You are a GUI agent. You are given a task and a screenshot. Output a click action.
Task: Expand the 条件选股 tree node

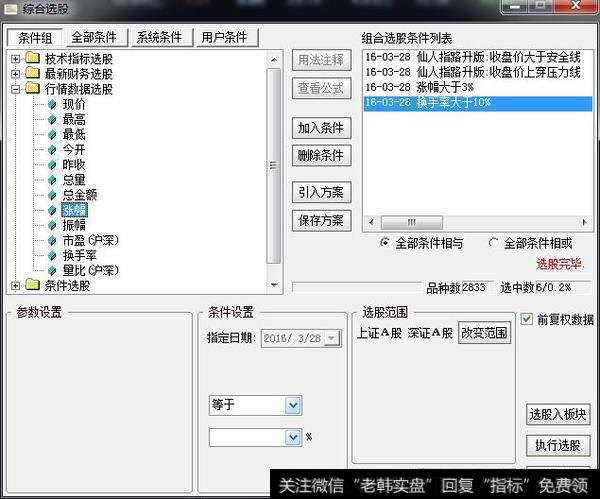click(15, 285)
